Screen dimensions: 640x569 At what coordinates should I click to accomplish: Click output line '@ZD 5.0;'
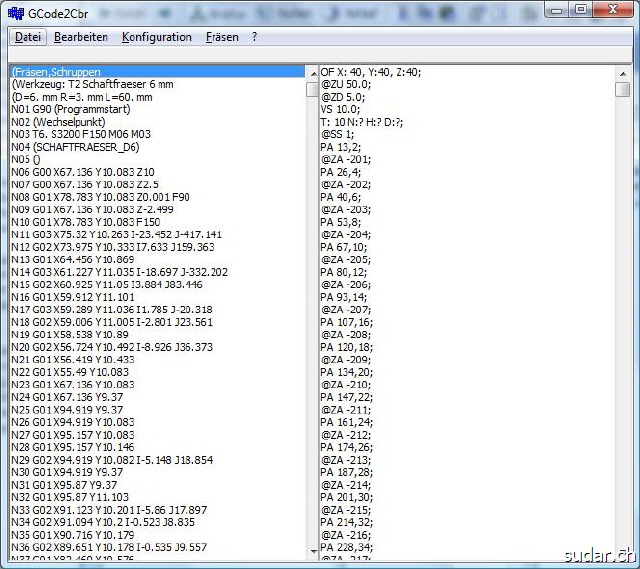pyautogui.click(x=343, y=97)
